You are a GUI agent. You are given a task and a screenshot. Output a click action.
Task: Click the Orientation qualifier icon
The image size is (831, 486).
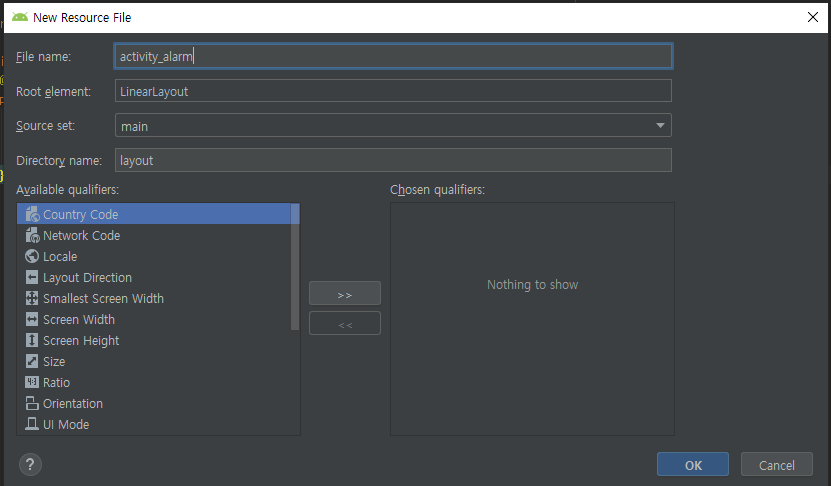point(32,403)
